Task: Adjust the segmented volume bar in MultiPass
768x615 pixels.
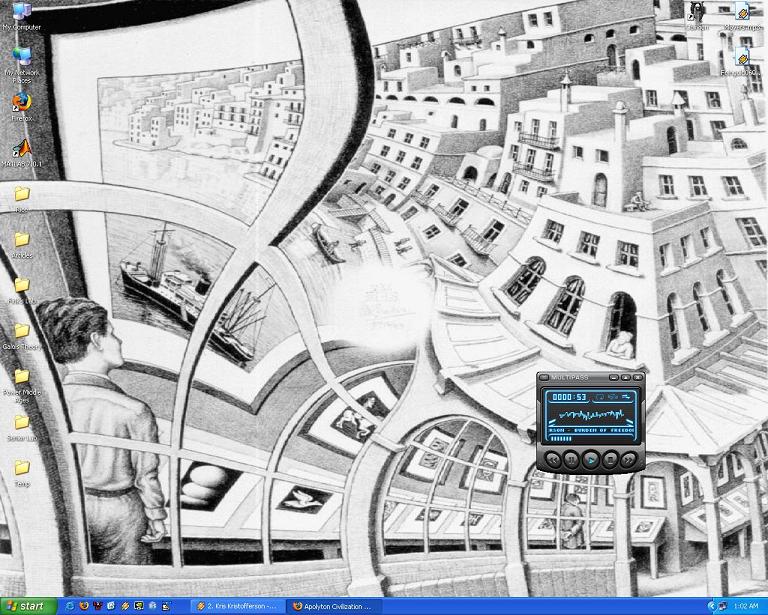Action: [x=561, y=439]
